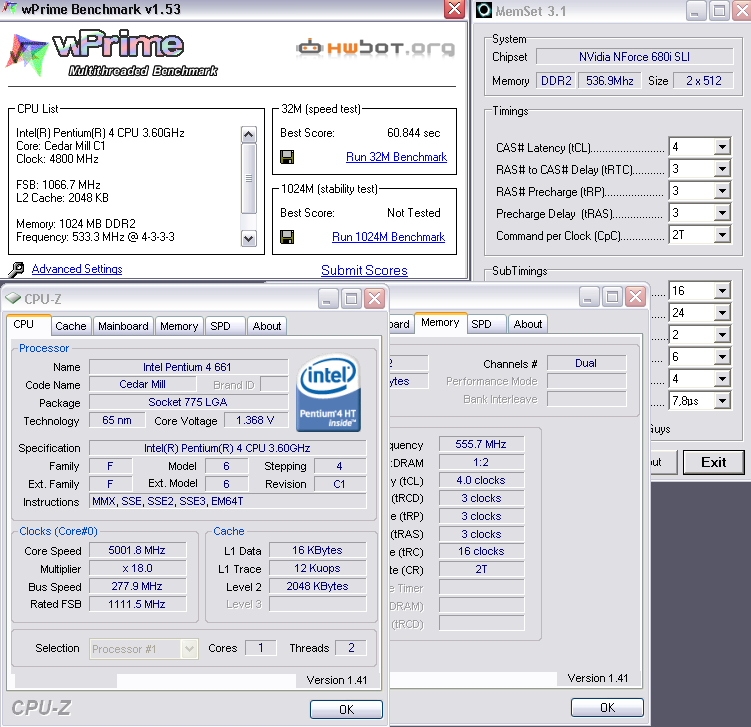The image size is (751, 727).
Task: Click the Chipset NVidia NForce 680i SLI field
Action: click(634, 57)
